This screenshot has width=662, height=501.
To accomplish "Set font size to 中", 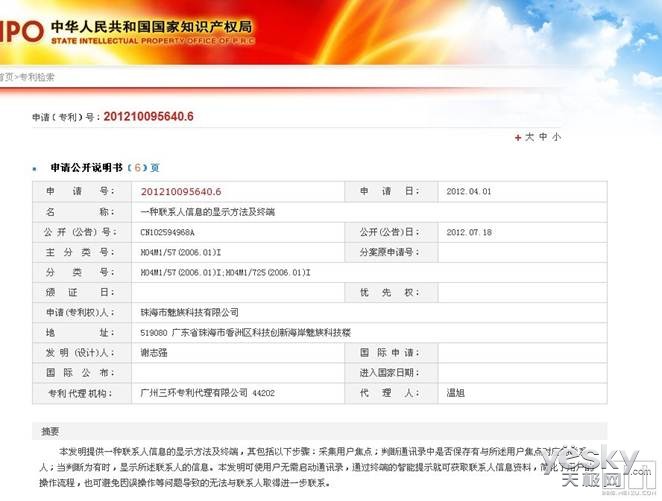I will tap(543, 137).
